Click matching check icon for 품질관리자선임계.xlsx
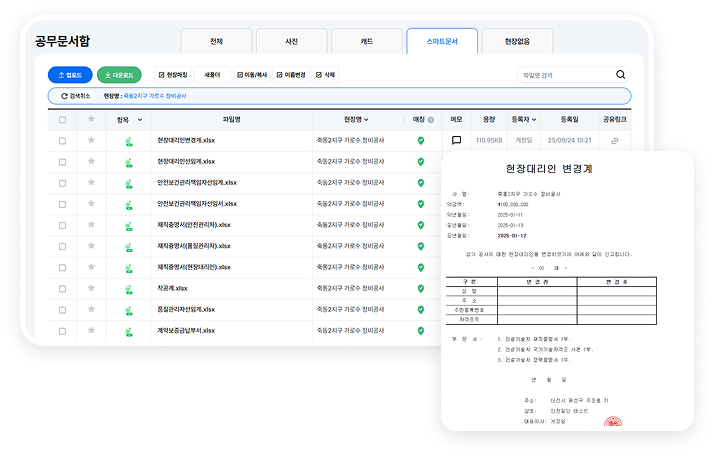This screenshot has height=456, width=714. click(x=421, y=309)
